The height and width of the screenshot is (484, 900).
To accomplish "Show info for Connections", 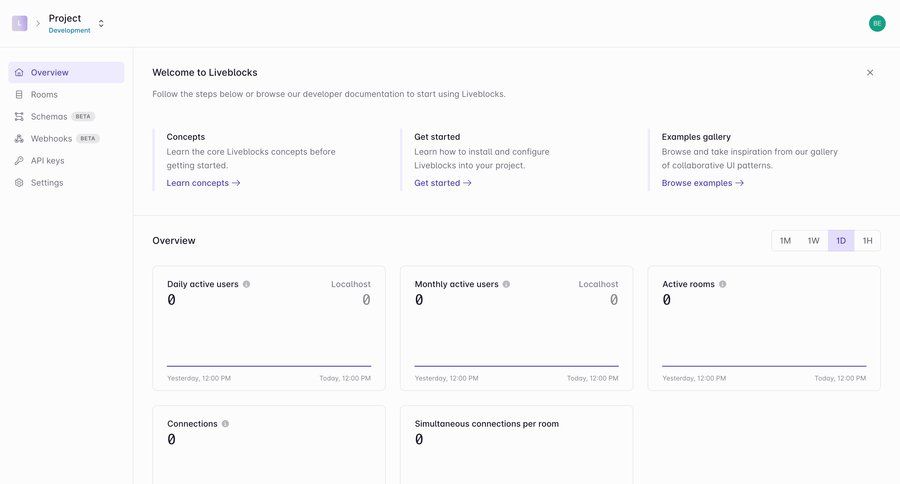I will click(225, 424).
